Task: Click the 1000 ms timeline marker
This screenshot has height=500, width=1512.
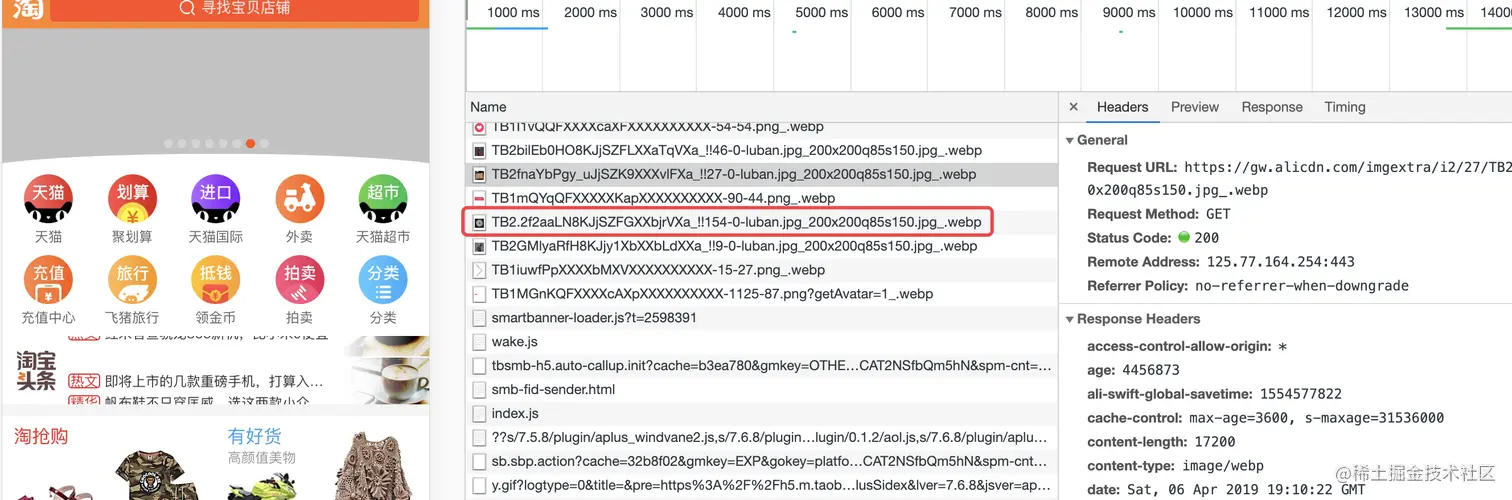Action: tap(513, 12)
